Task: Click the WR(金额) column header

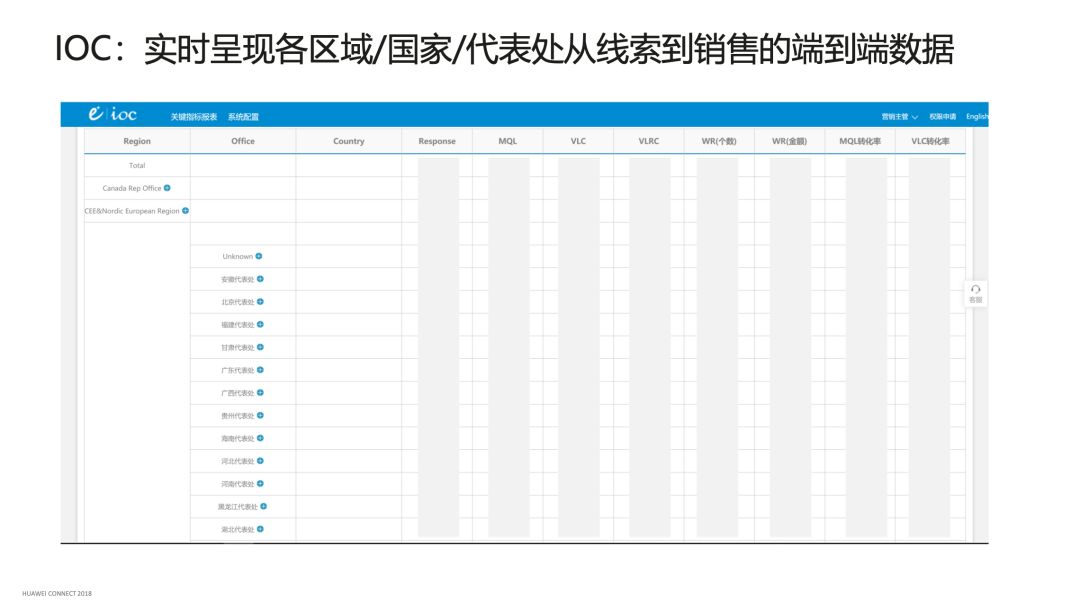Action: 789,141
